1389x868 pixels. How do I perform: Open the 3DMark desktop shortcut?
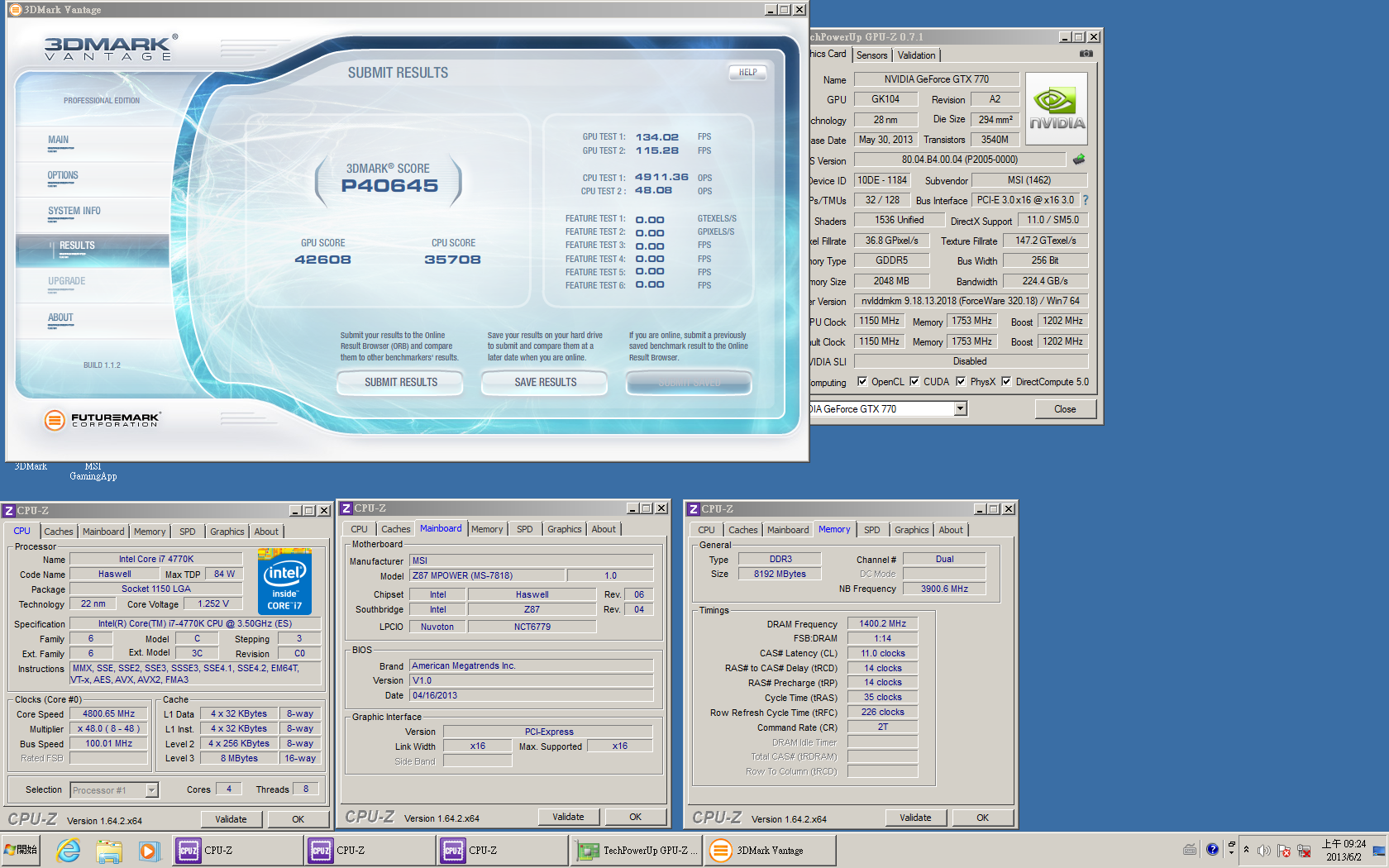click(x=31, y=466)
